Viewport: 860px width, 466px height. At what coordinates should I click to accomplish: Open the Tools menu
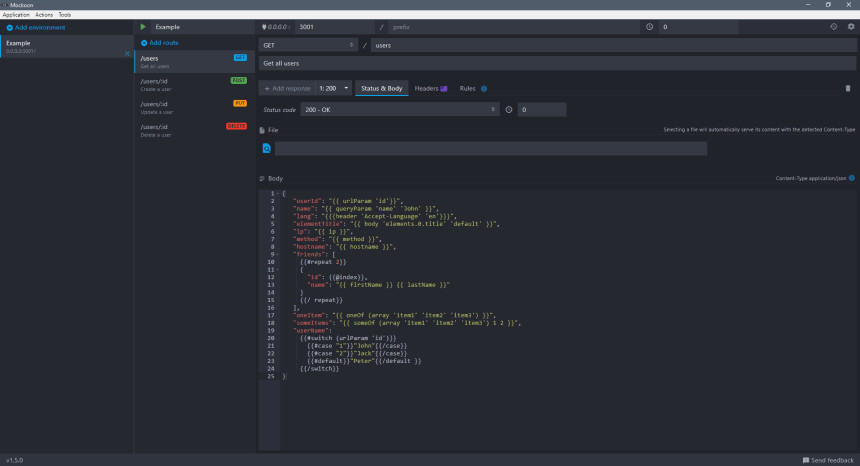[65, 15]
